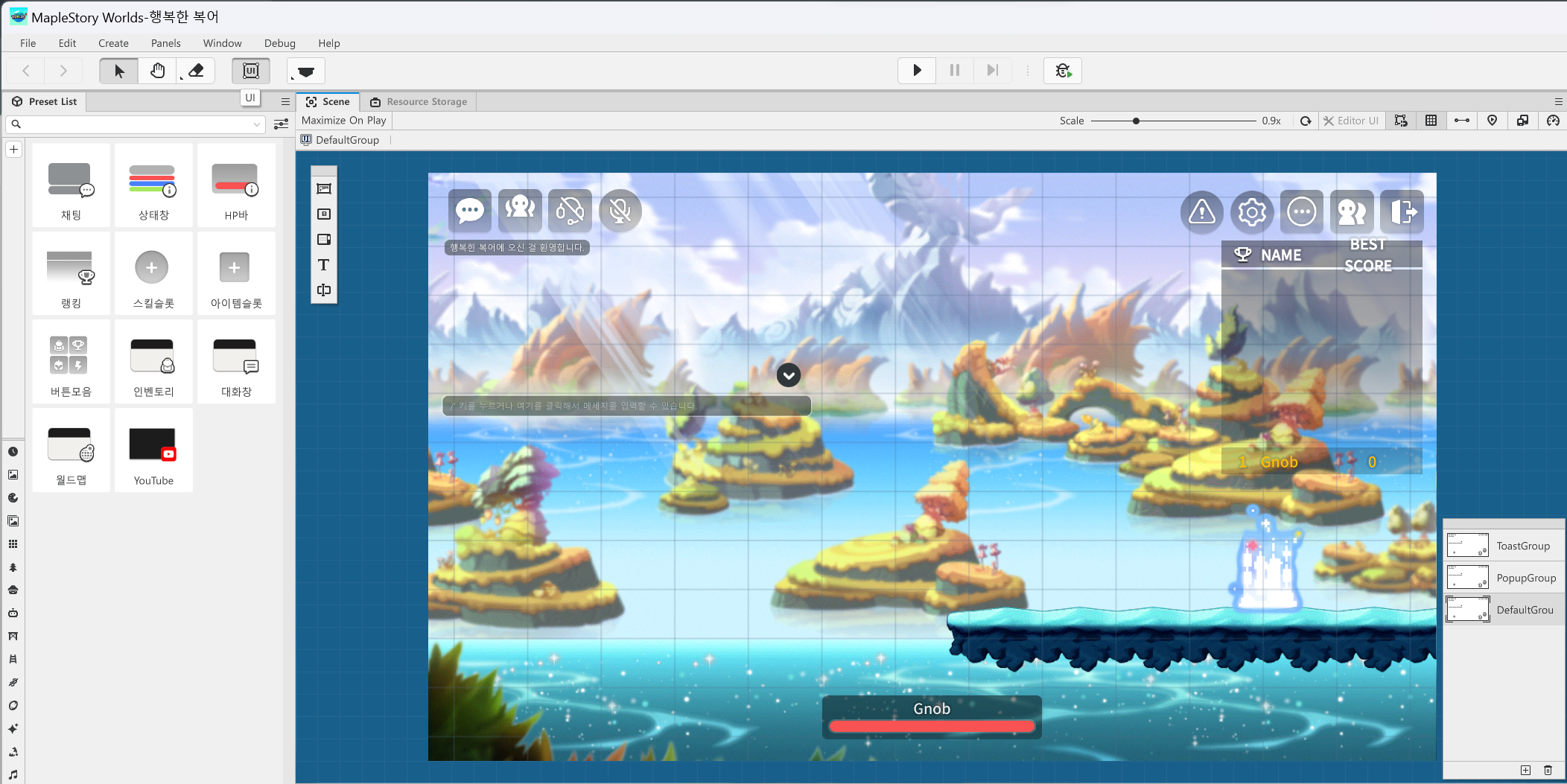The image size is (1567, 784).
Task: Open the Help menu
Action: pyautogui.click(x=329, y=43)
